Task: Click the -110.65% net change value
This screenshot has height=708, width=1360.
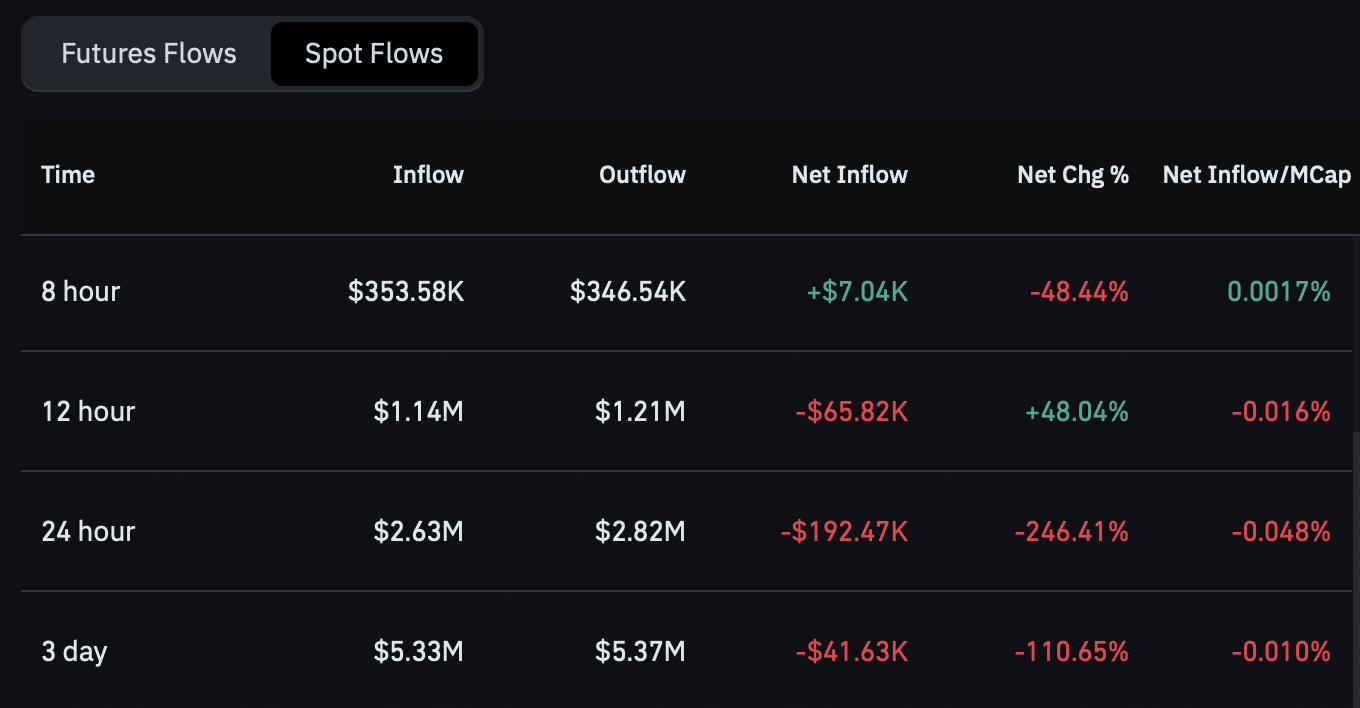Action: click(1072, 652)
